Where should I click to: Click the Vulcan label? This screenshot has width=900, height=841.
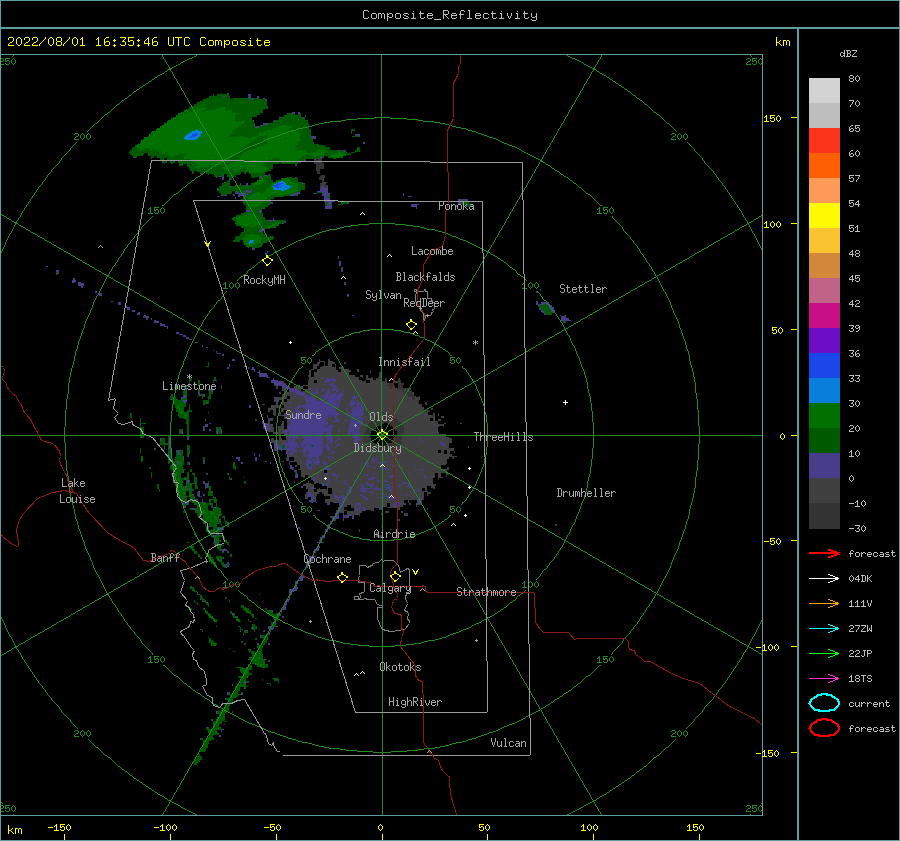508,743
